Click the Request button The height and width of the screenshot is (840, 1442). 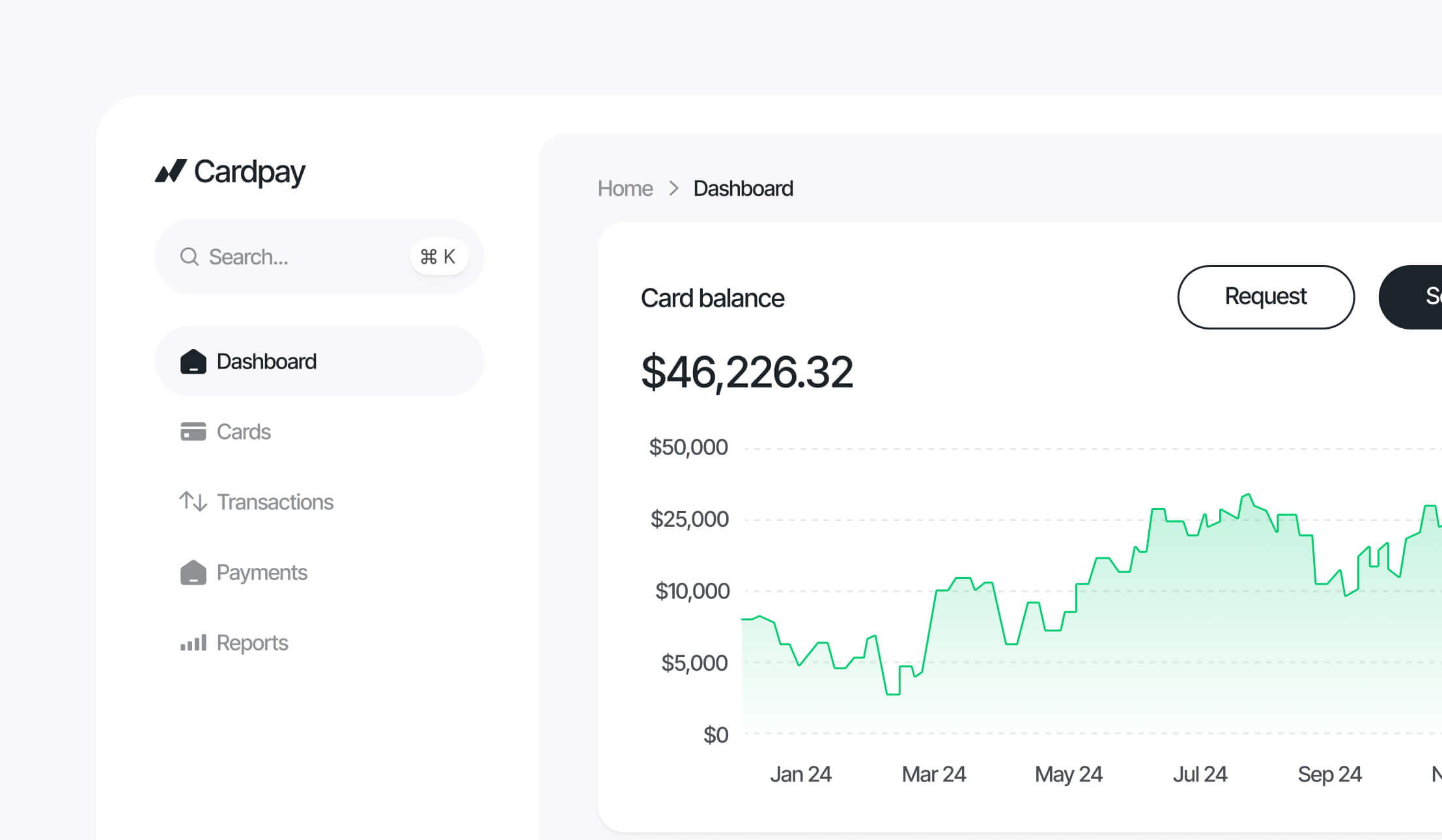pyautogui.click(x=1265, y=297)
